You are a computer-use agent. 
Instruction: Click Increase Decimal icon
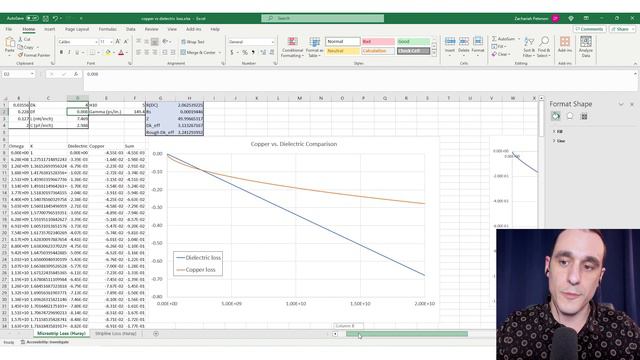tap(263, 52)
